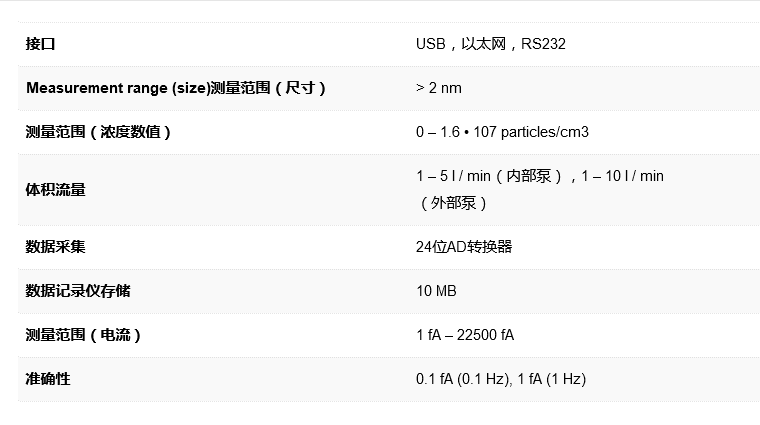Click the 以太网 text in interface row

click(483, 44)
